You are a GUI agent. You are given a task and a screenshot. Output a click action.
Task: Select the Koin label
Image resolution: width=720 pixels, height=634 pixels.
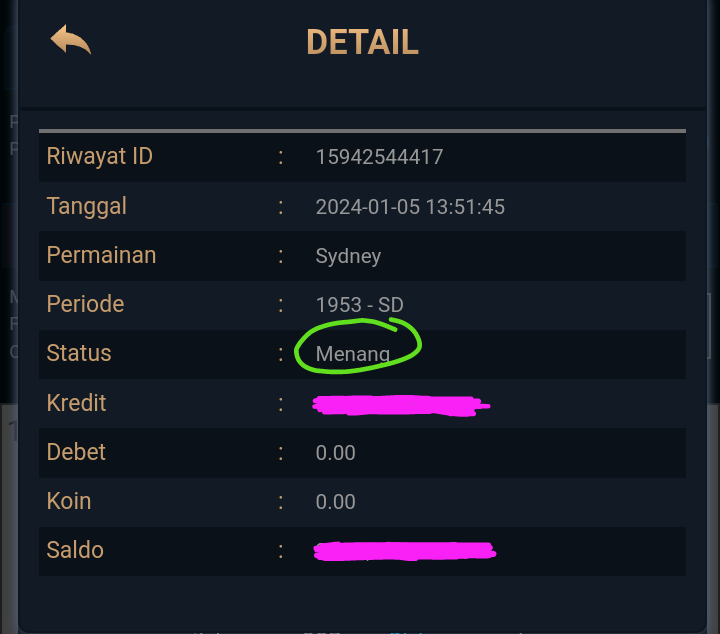tap(69, 502)
